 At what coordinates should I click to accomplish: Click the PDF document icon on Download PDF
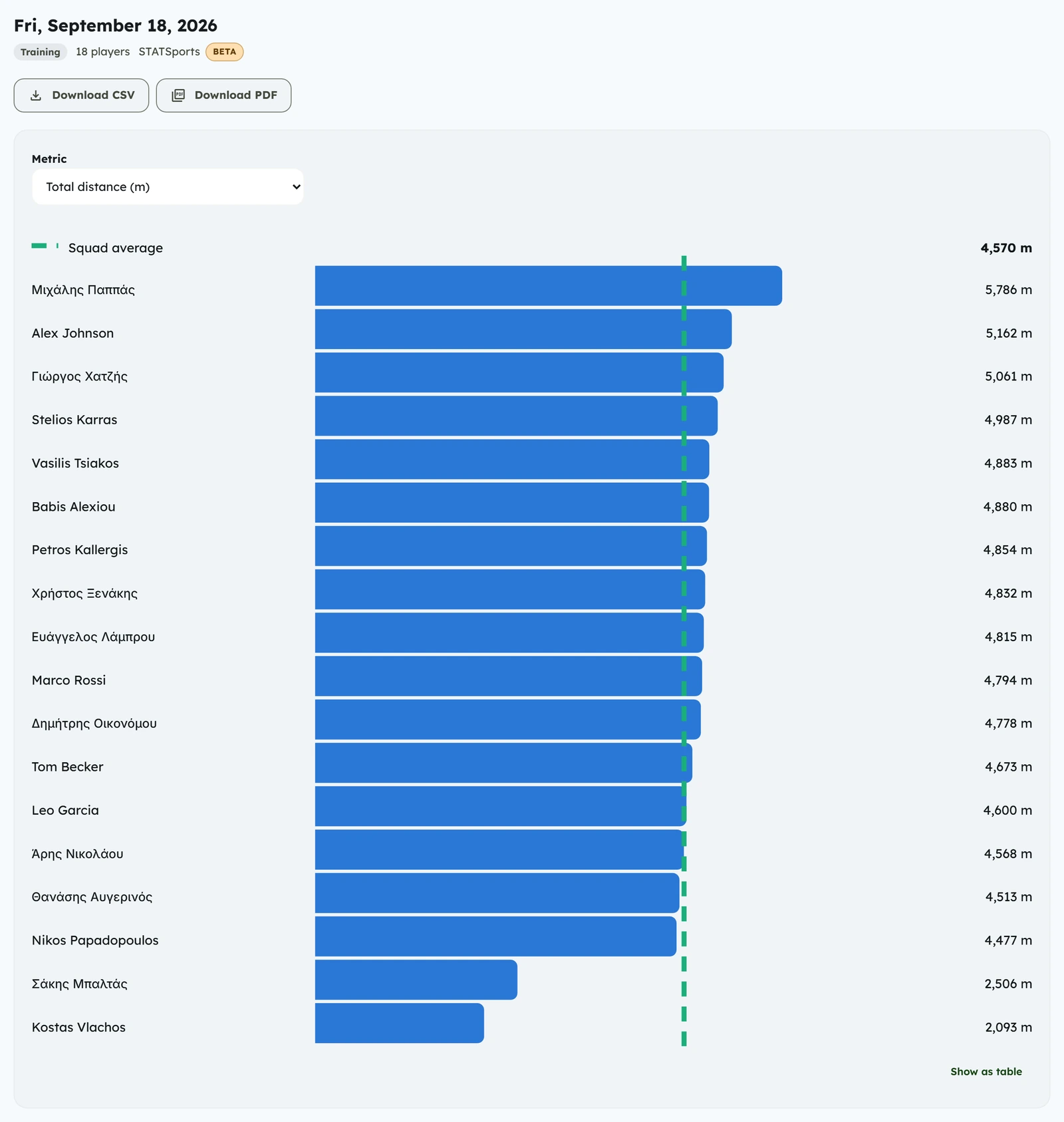click(178, 95)
